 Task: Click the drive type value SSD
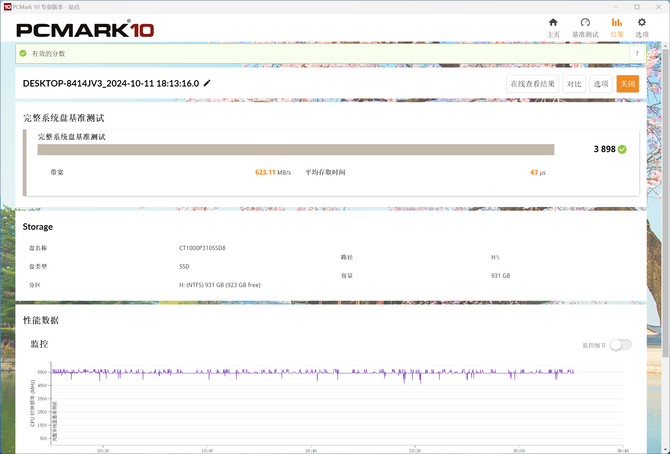[184, 266]
